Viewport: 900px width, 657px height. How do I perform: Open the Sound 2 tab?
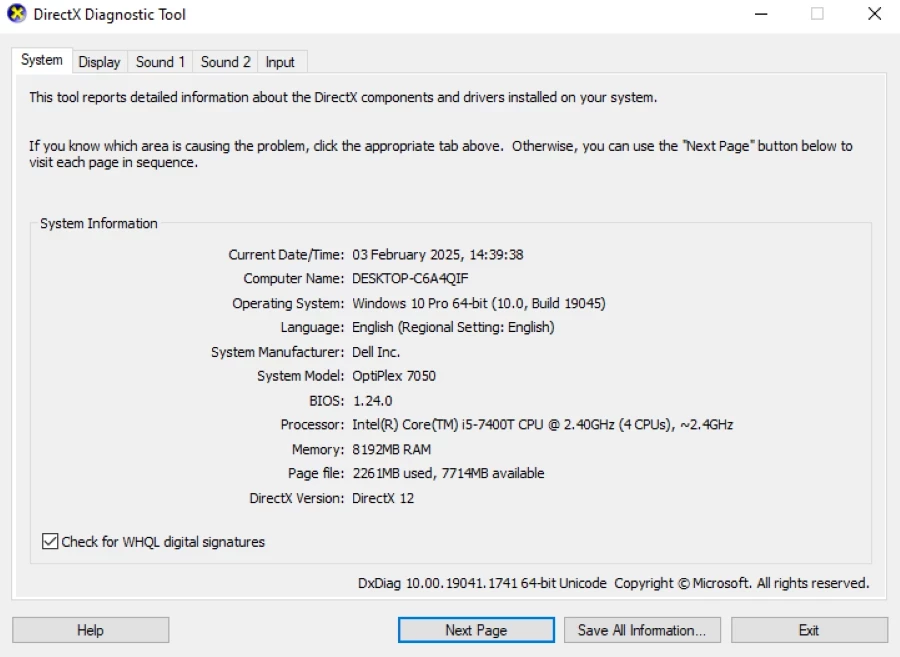(x=225, y=61)
